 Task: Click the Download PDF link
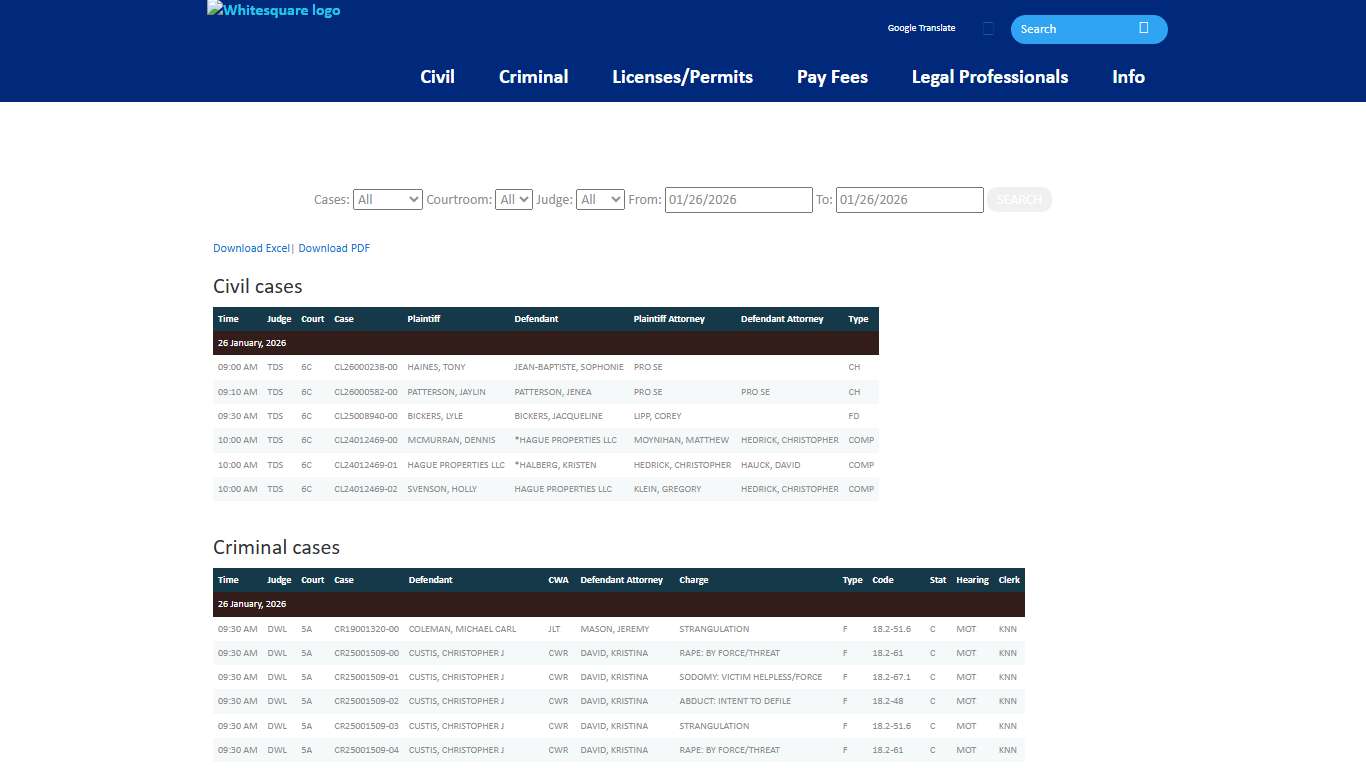(x=334, y=248)
